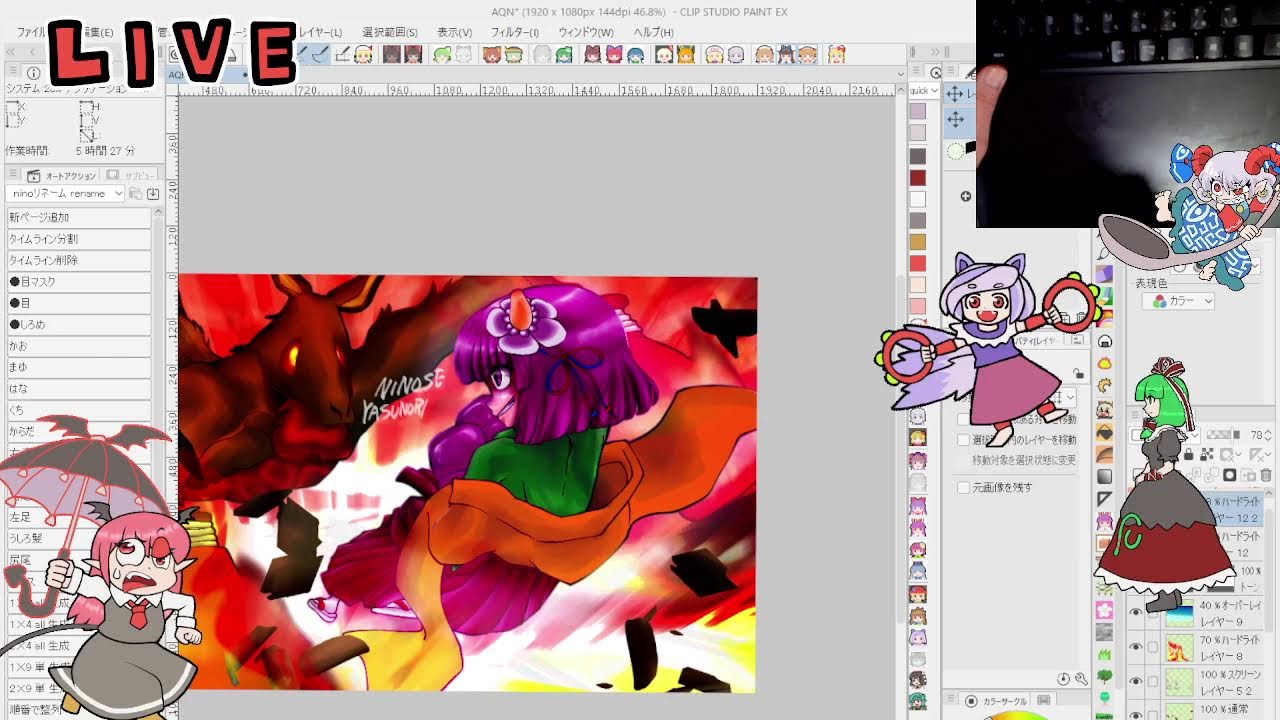Open the フィルター(I) menu
The width and height of the screenshot is (1280, 720).
pos(514,32)
